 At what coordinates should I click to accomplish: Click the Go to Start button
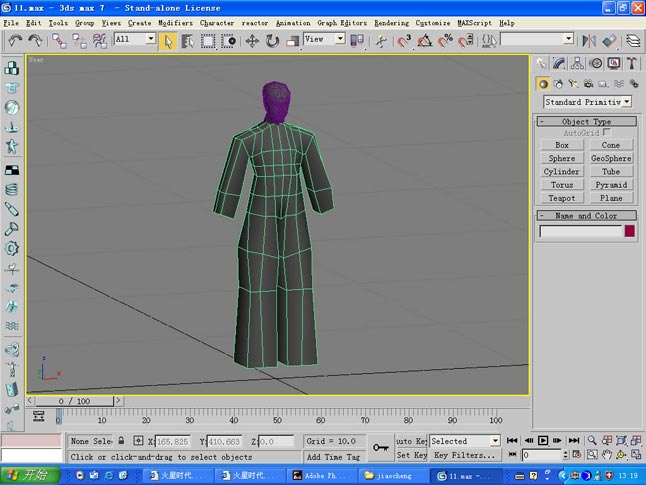(x=512, y=440)
